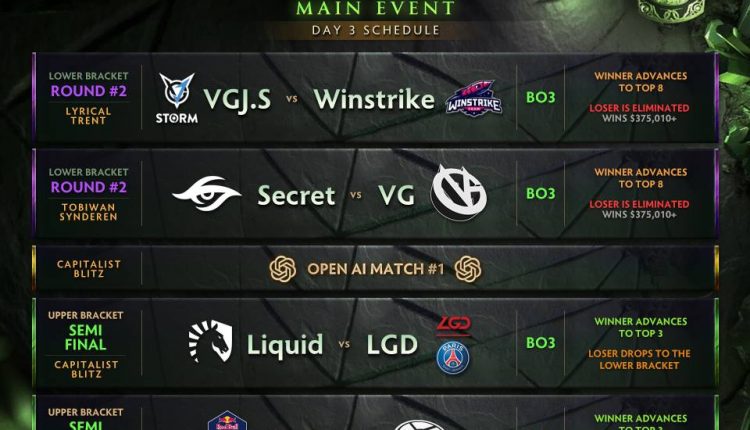Click the Team Liquid horse logo
Viewport: 750px width, 430px height.
[210, 342]
